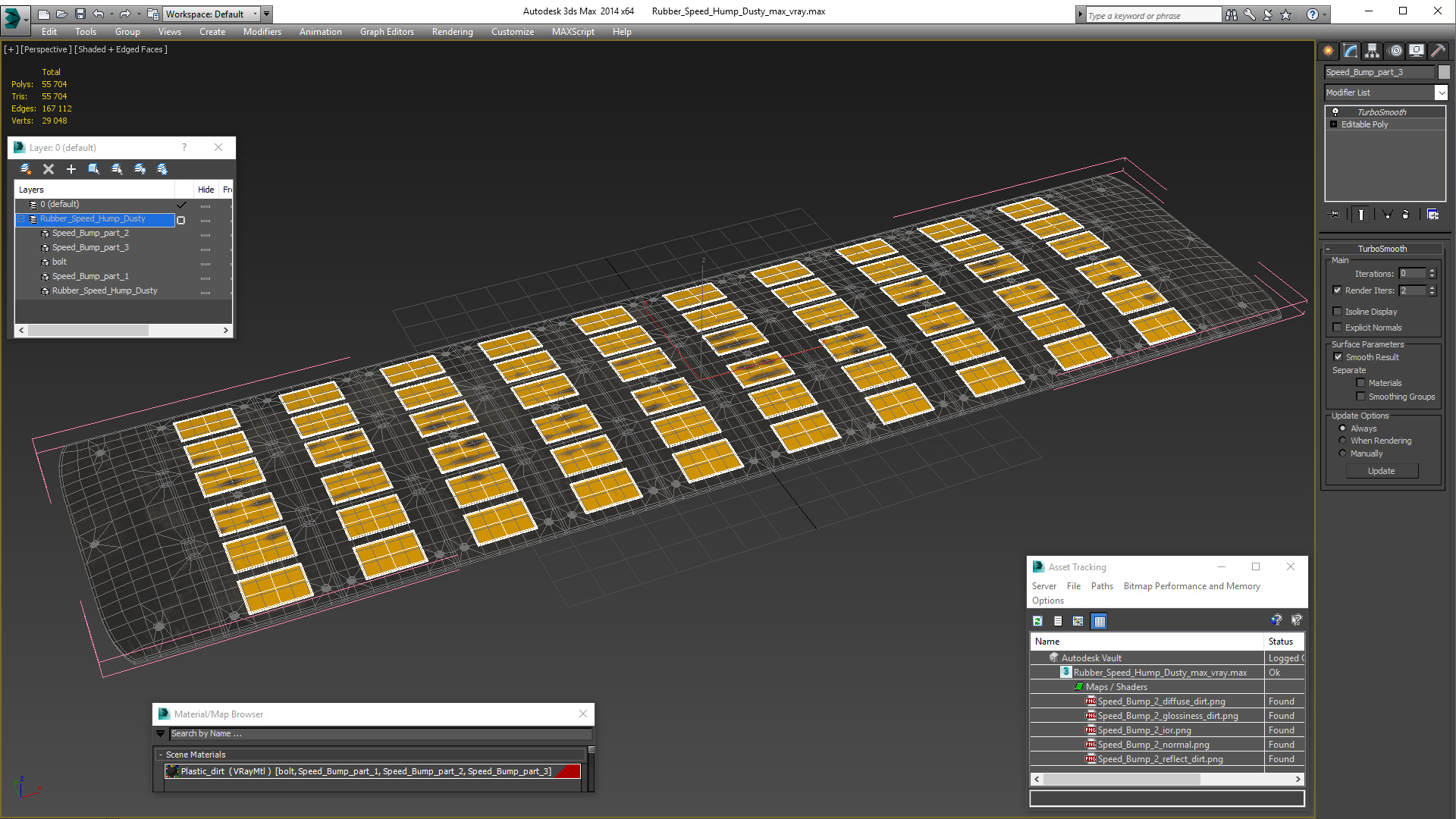Click the search binoculars icon in title bar
The width and height of the screenshot is (1456, 819).
(1231, 14)
